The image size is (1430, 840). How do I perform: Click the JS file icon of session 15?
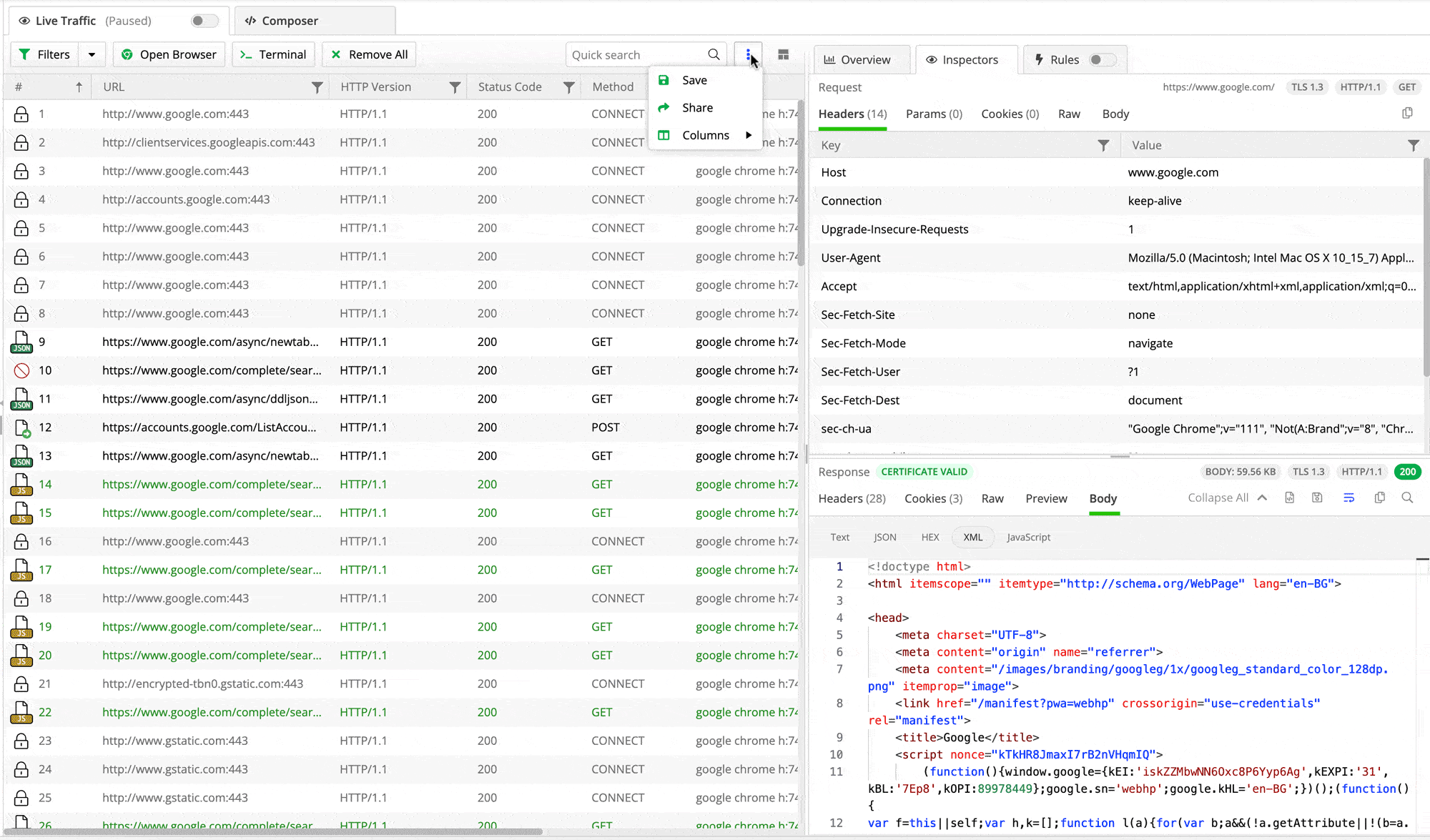pyautogui.click(x=21, y=513)
